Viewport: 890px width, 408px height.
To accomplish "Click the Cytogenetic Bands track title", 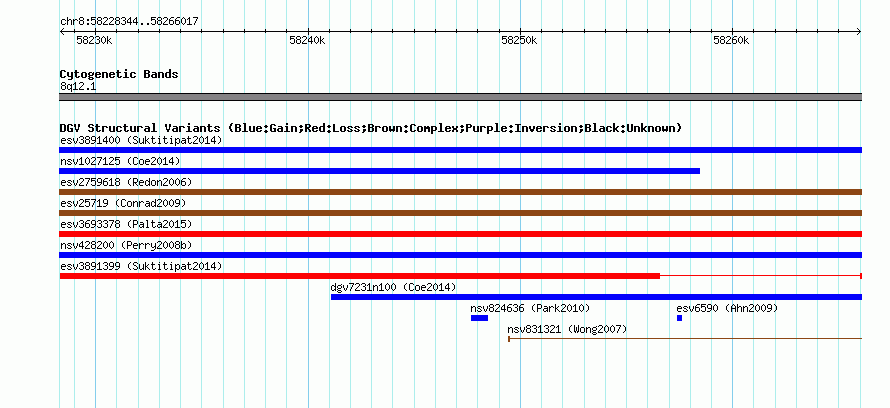I will (119, 74).
